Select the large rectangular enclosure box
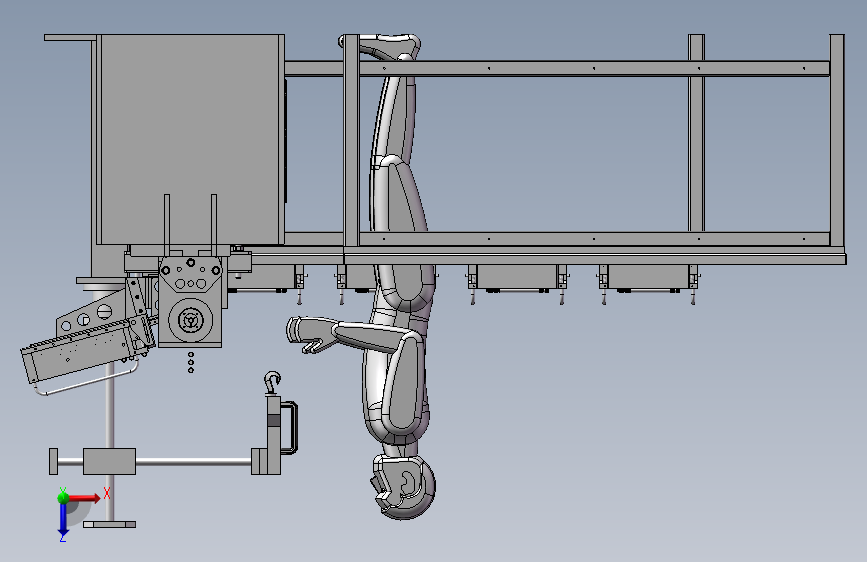Viewport: 867px width, 562px height. (191, 139)
